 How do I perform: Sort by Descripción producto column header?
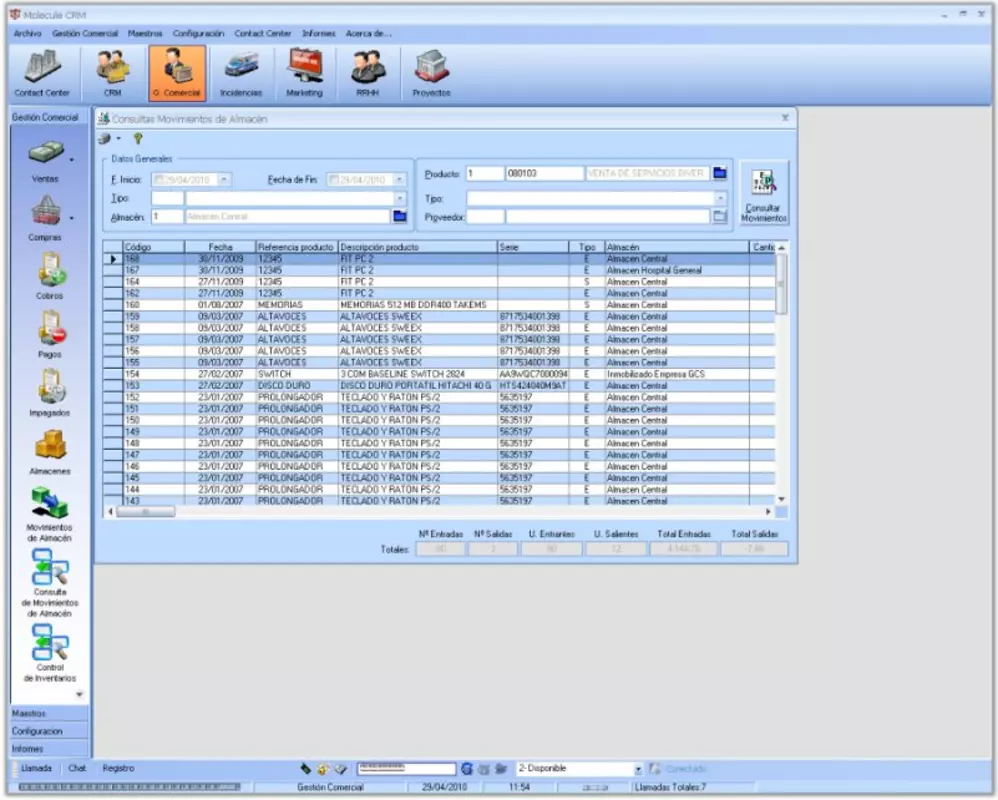[x=418, y=247]
